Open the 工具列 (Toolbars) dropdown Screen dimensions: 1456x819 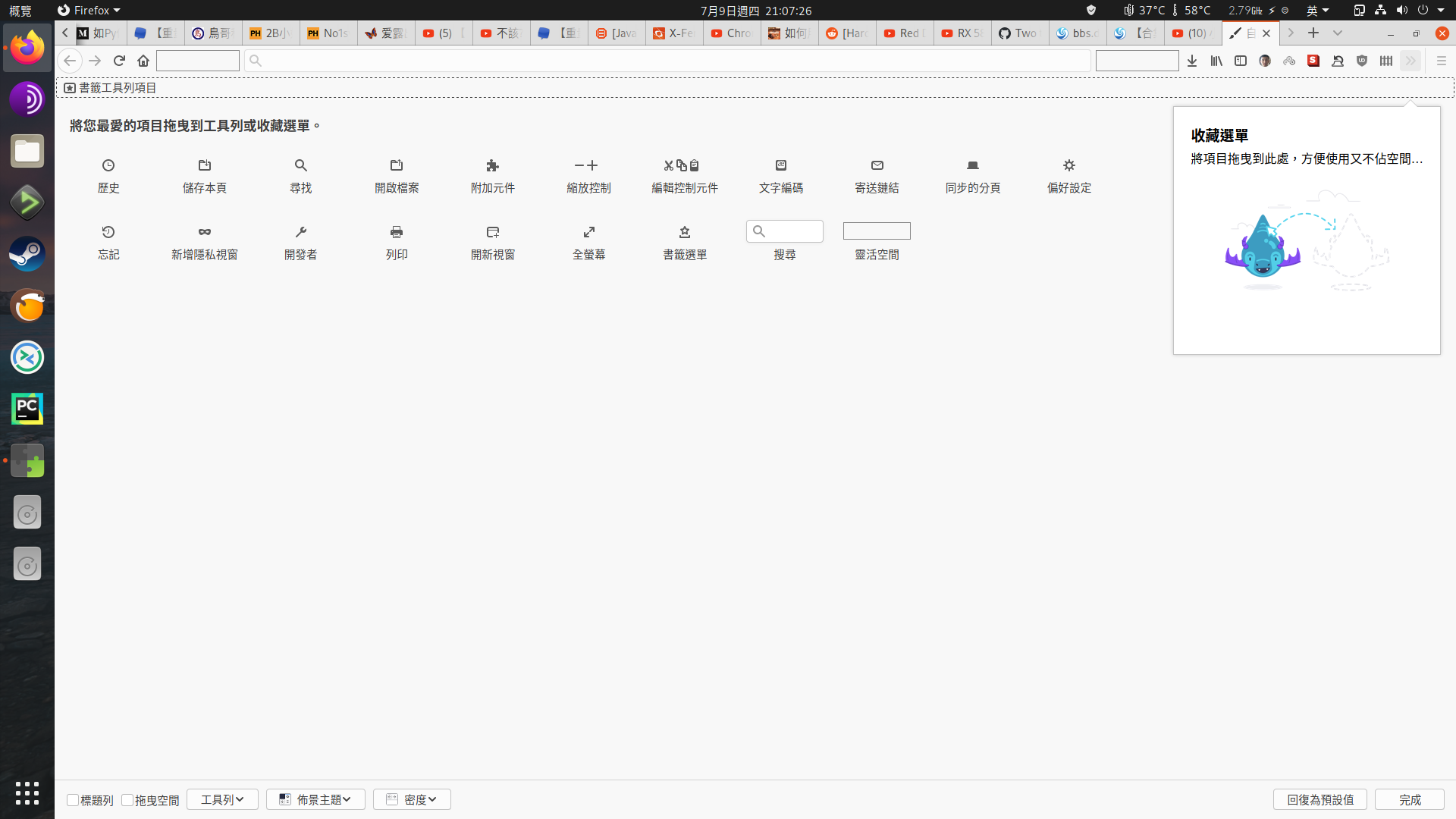pyautogui.click(x=222, y=799)
